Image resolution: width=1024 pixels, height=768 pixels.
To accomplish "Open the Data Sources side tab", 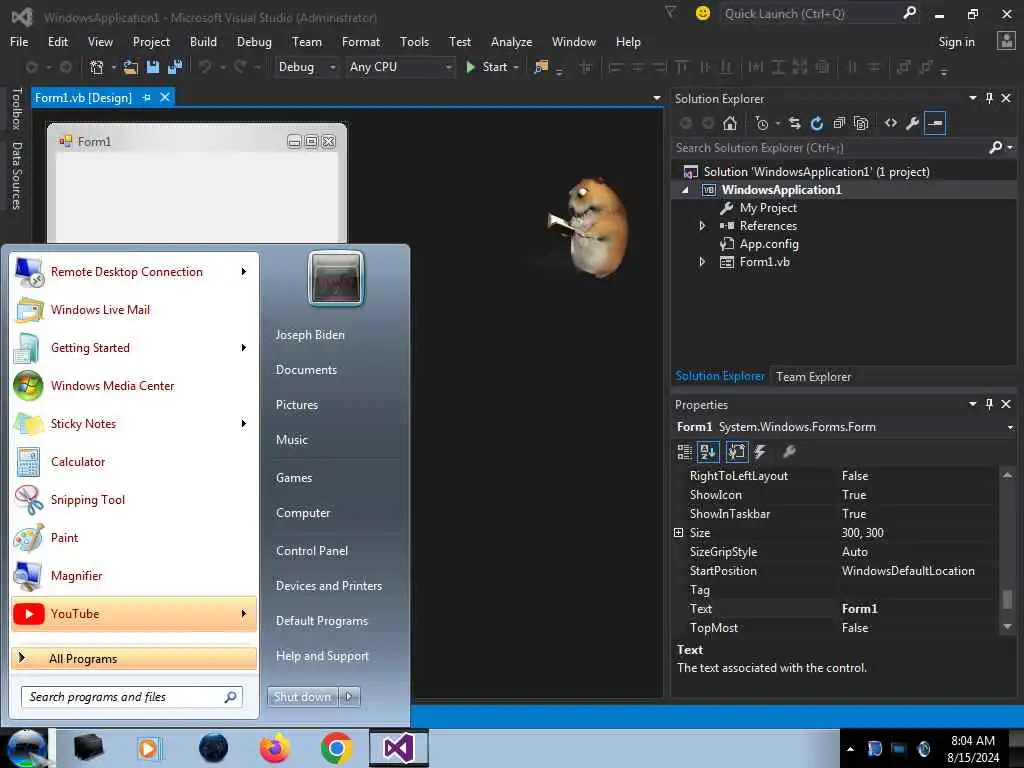I will coord(17,176).
